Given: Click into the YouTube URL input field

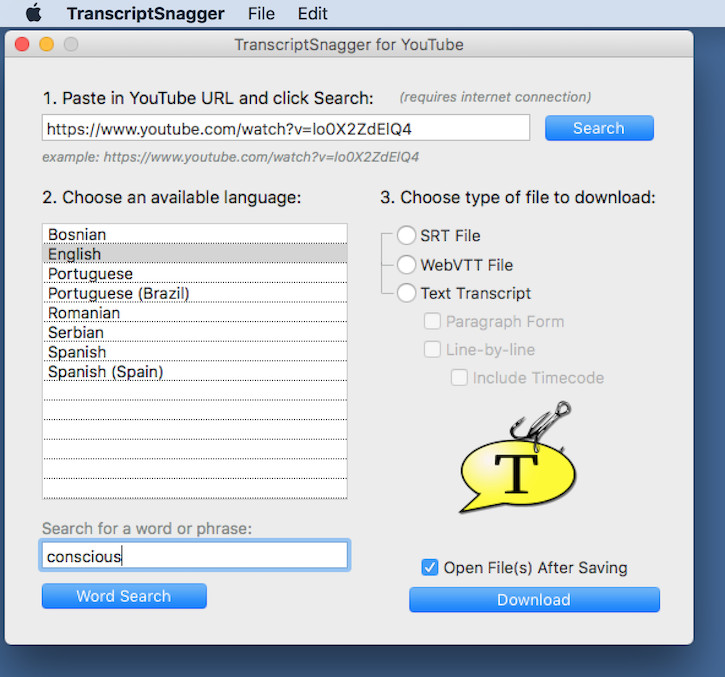Looking at the screenshot, I should pyautogui.click(x=286, y=128).
